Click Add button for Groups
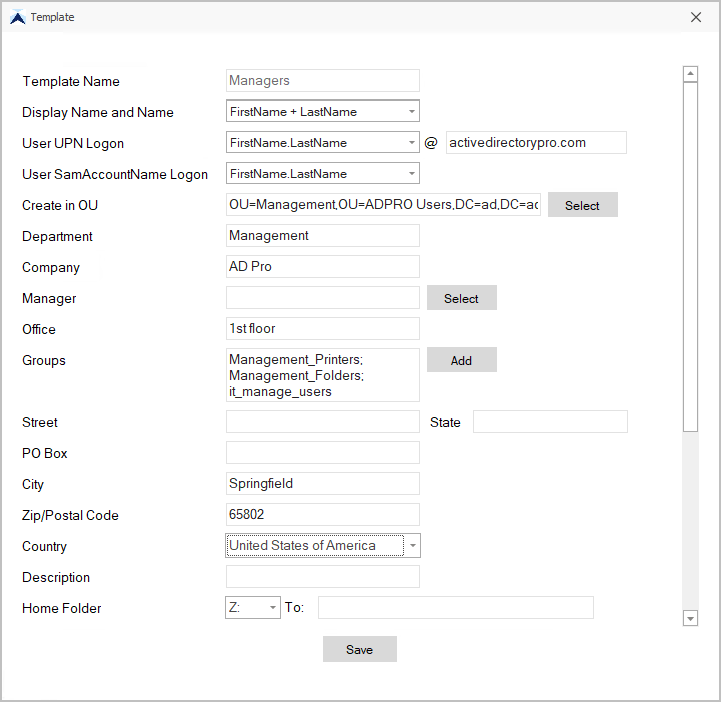Image resolution: width=721 pixels, height=702 pixels. tap(462, 360)
